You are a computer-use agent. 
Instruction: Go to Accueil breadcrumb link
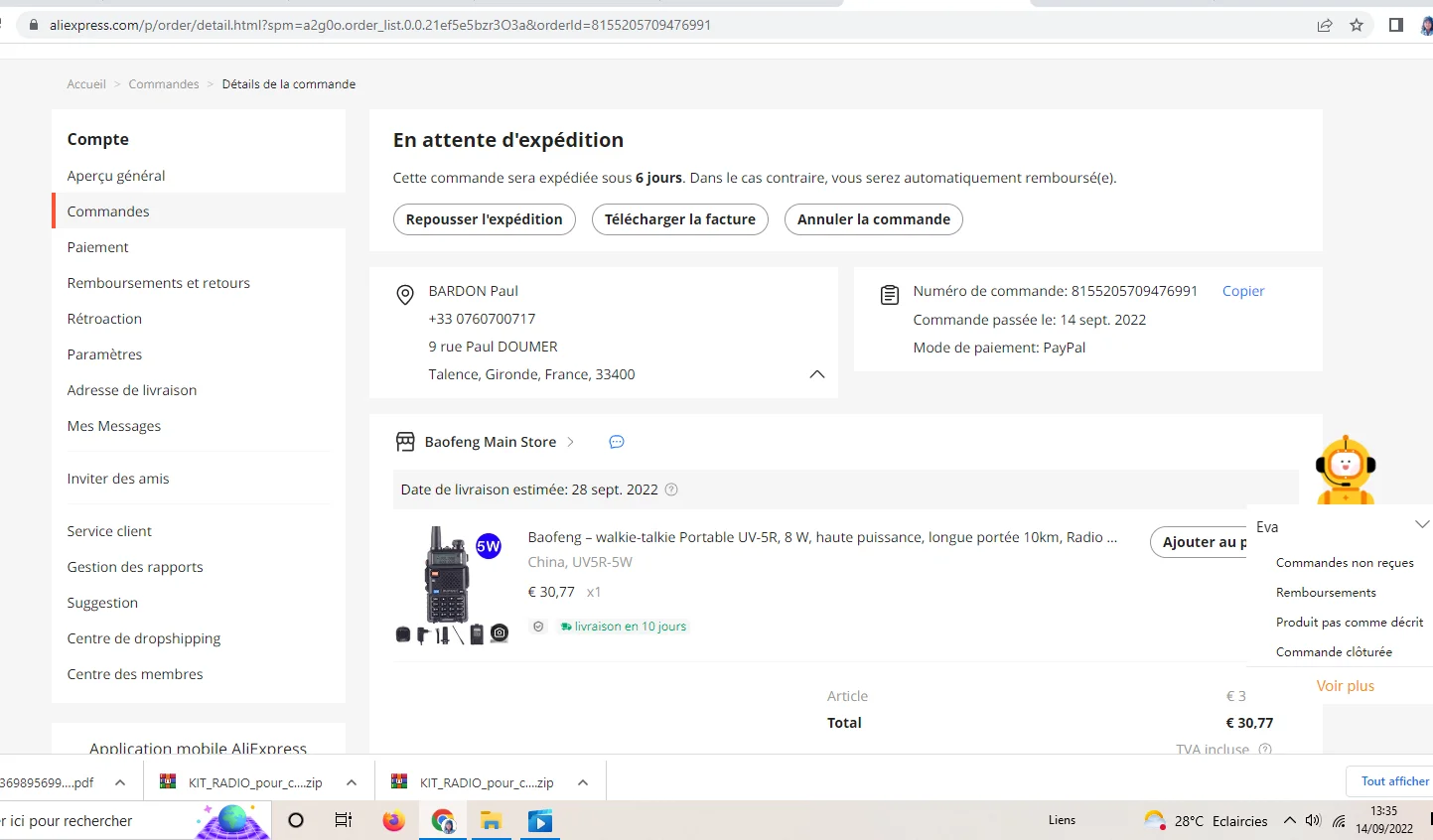[x=86, y=84]
